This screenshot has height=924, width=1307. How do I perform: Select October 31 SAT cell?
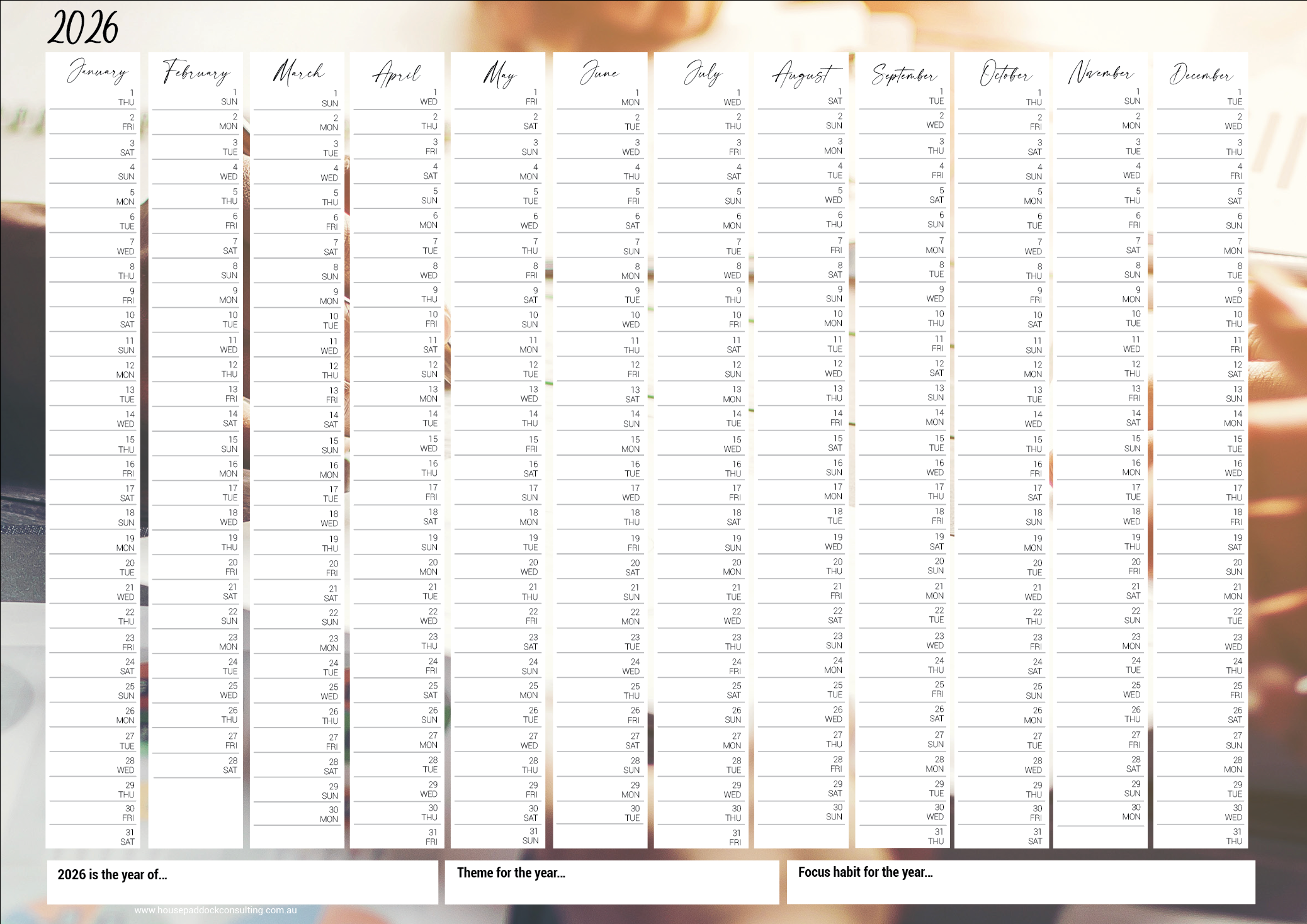(x=1002, y=837)
